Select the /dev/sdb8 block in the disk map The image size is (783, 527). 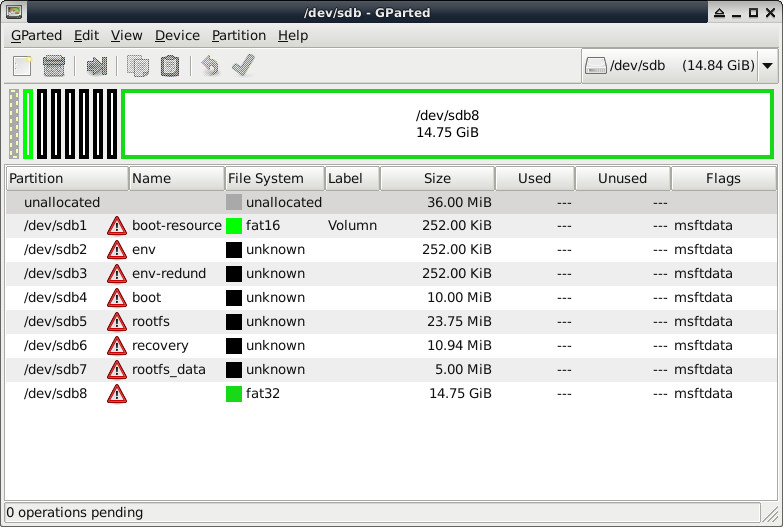[x=447, y=124]
